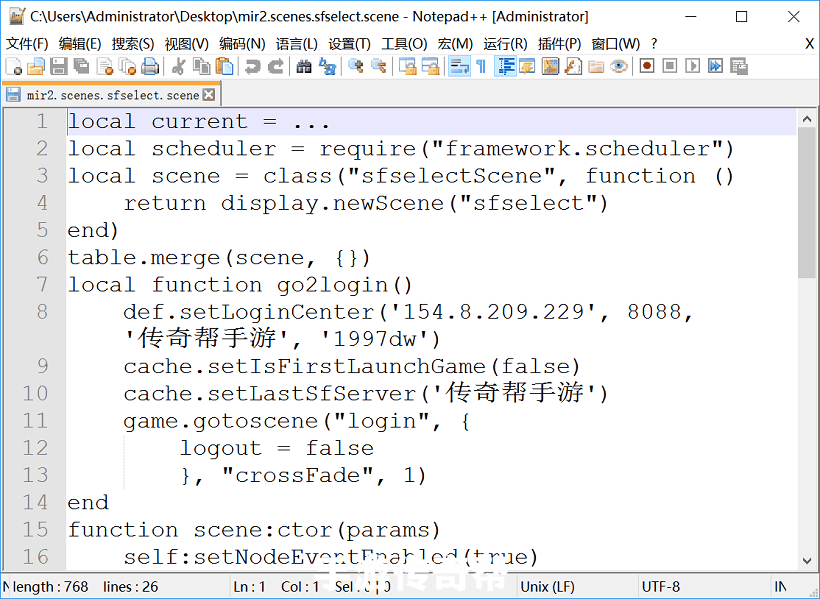Click the Redo arrow icon
Image resolution: width=820 pixels, height=599 pixels.
(x=276, y=67)
